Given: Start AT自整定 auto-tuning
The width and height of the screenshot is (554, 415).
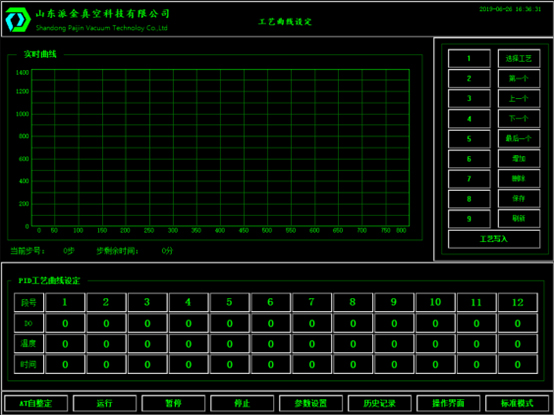Looking at the screenshot, I should pyautogui.click(x=36, y=403).
